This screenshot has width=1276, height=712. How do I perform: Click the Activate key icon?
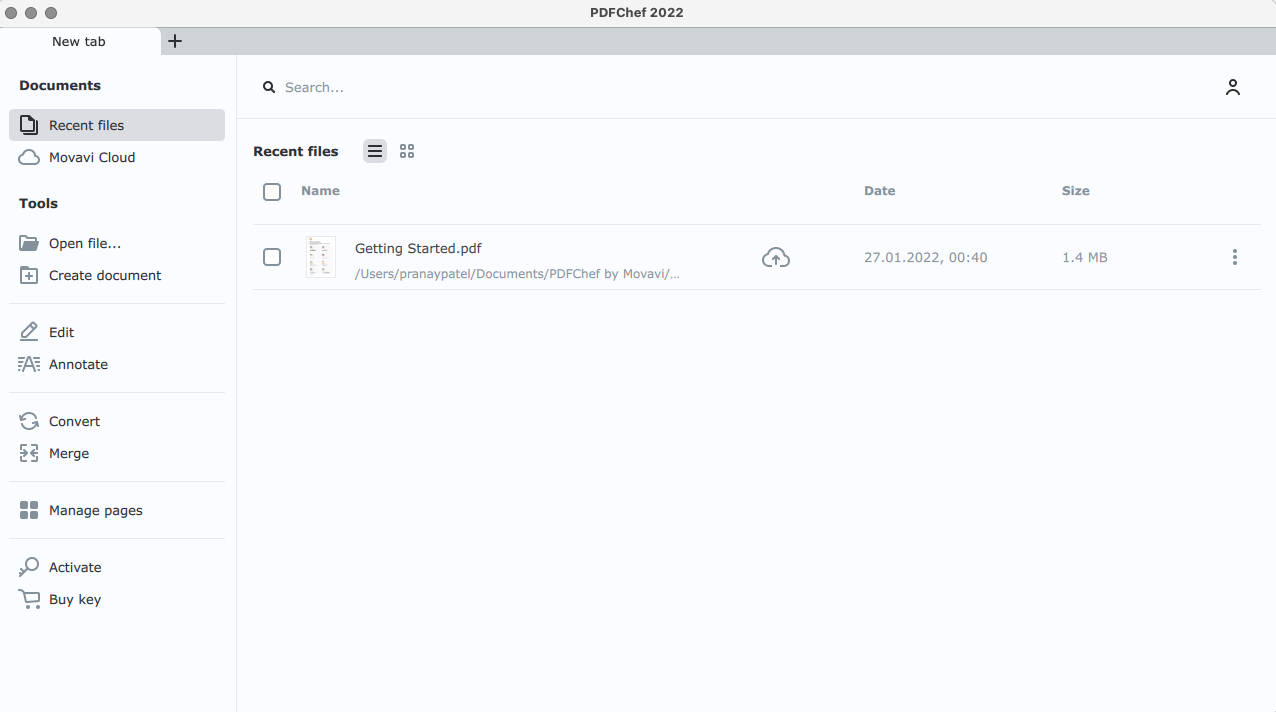29,567
